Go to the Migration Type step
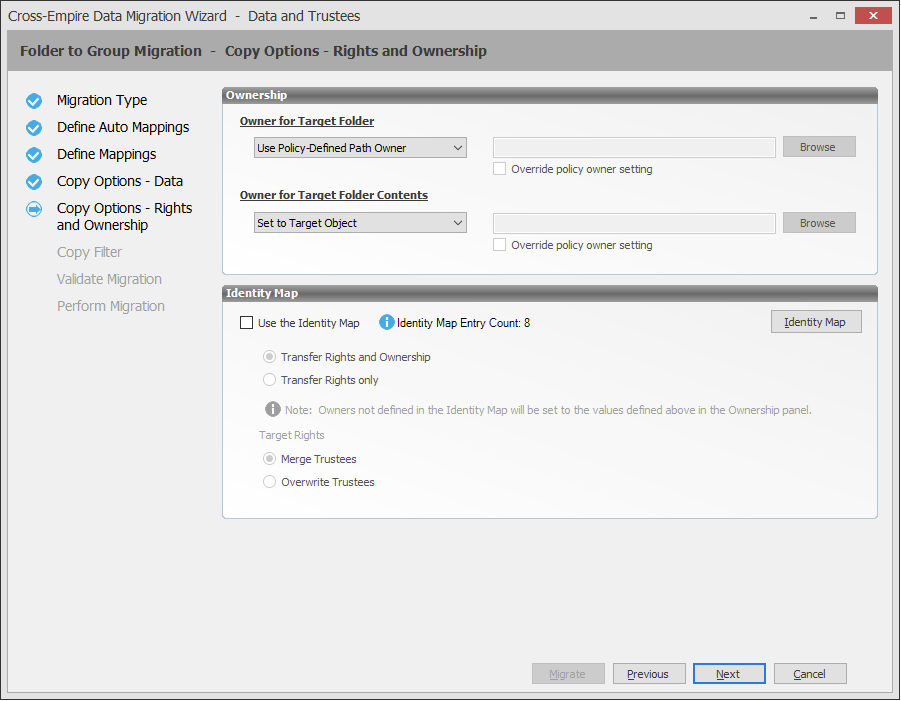Screen dimensions: 901x701 [102, 101]
